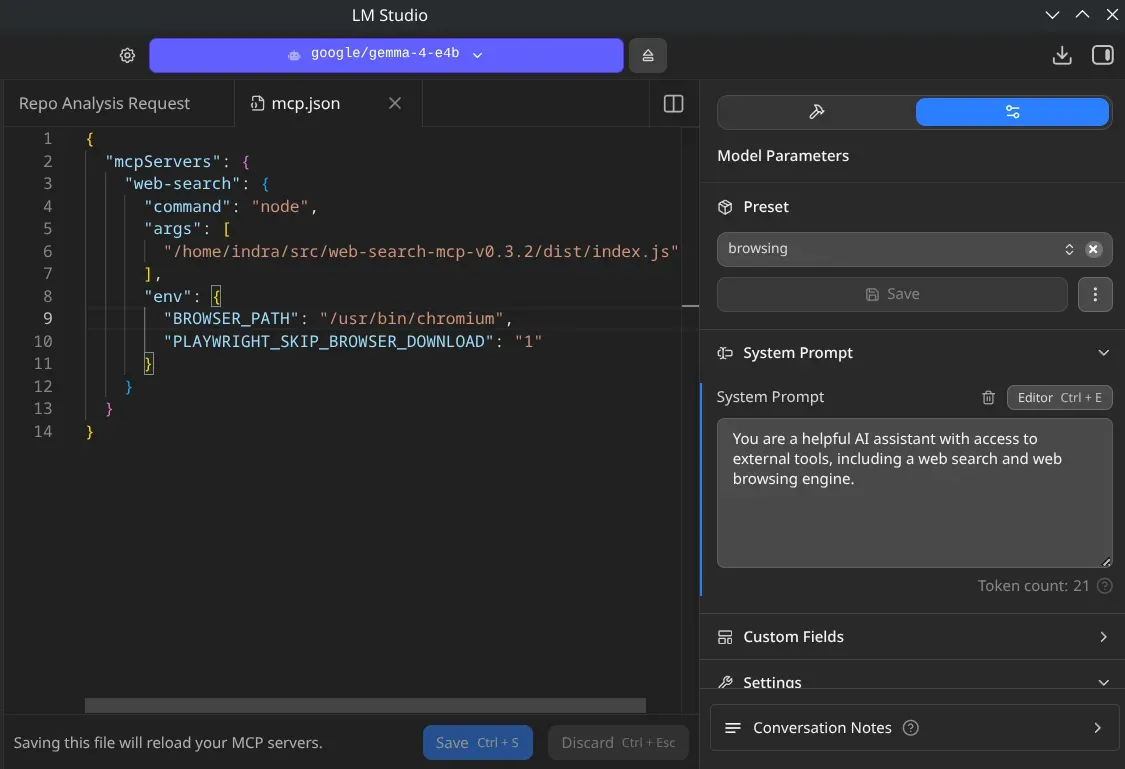This screenshot has width=1125, height=769.
Task: Show Conversation Notes help icon
Action: (910, 727)
